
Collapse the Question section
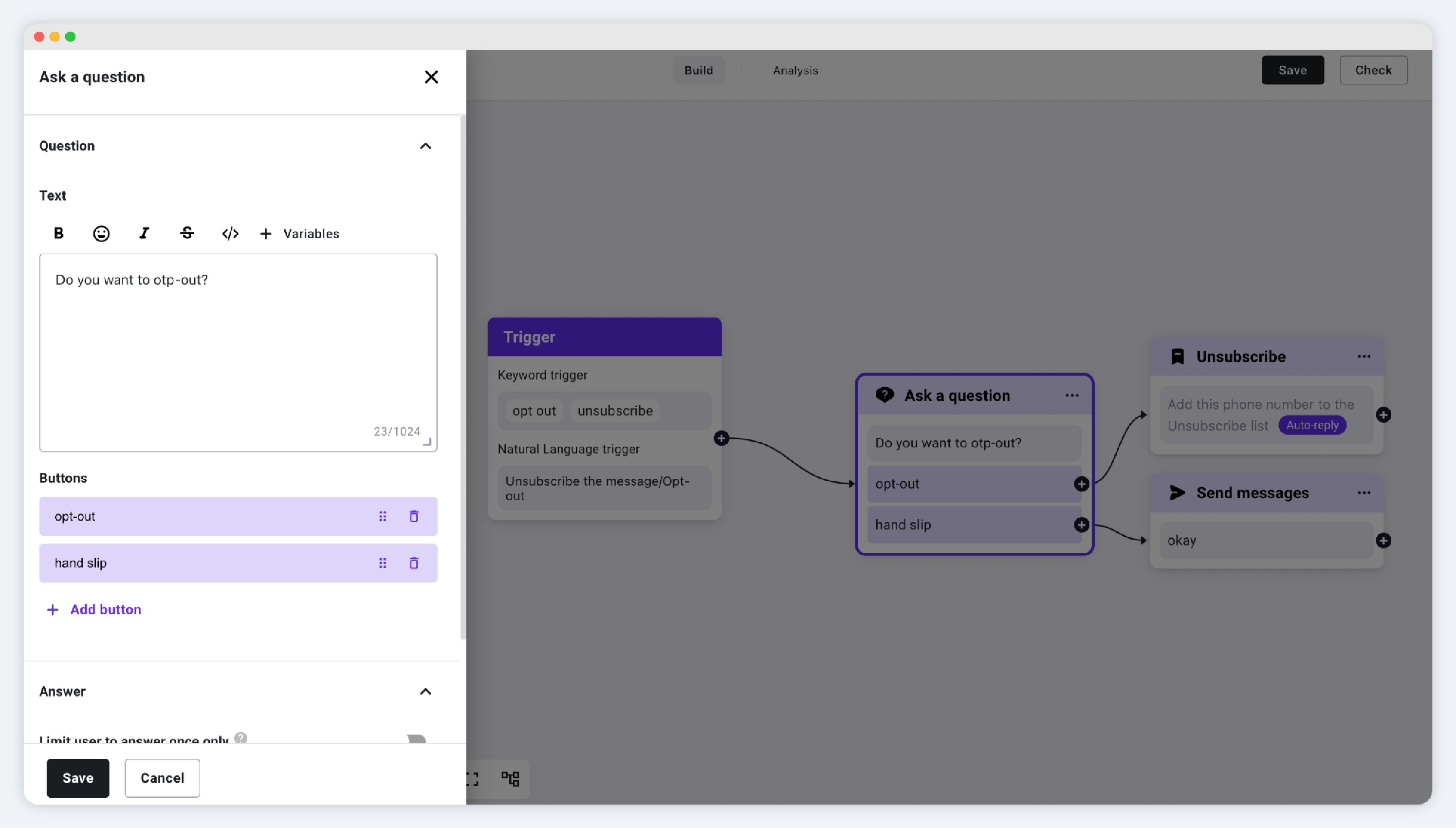(425, 146)
